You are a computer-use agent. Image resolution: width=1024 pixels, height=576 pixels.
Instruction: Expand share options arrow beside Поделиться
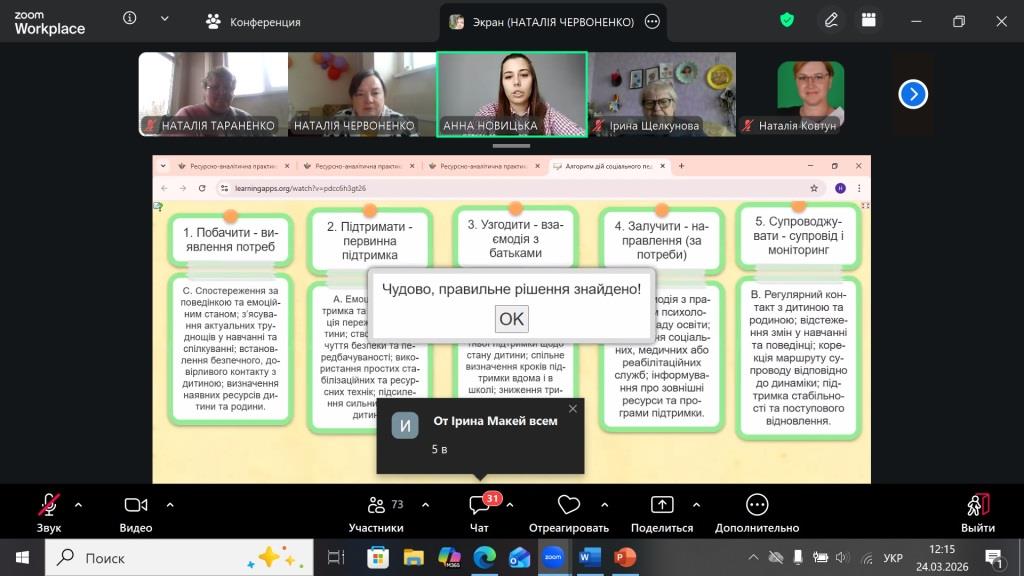click(697, 504)
